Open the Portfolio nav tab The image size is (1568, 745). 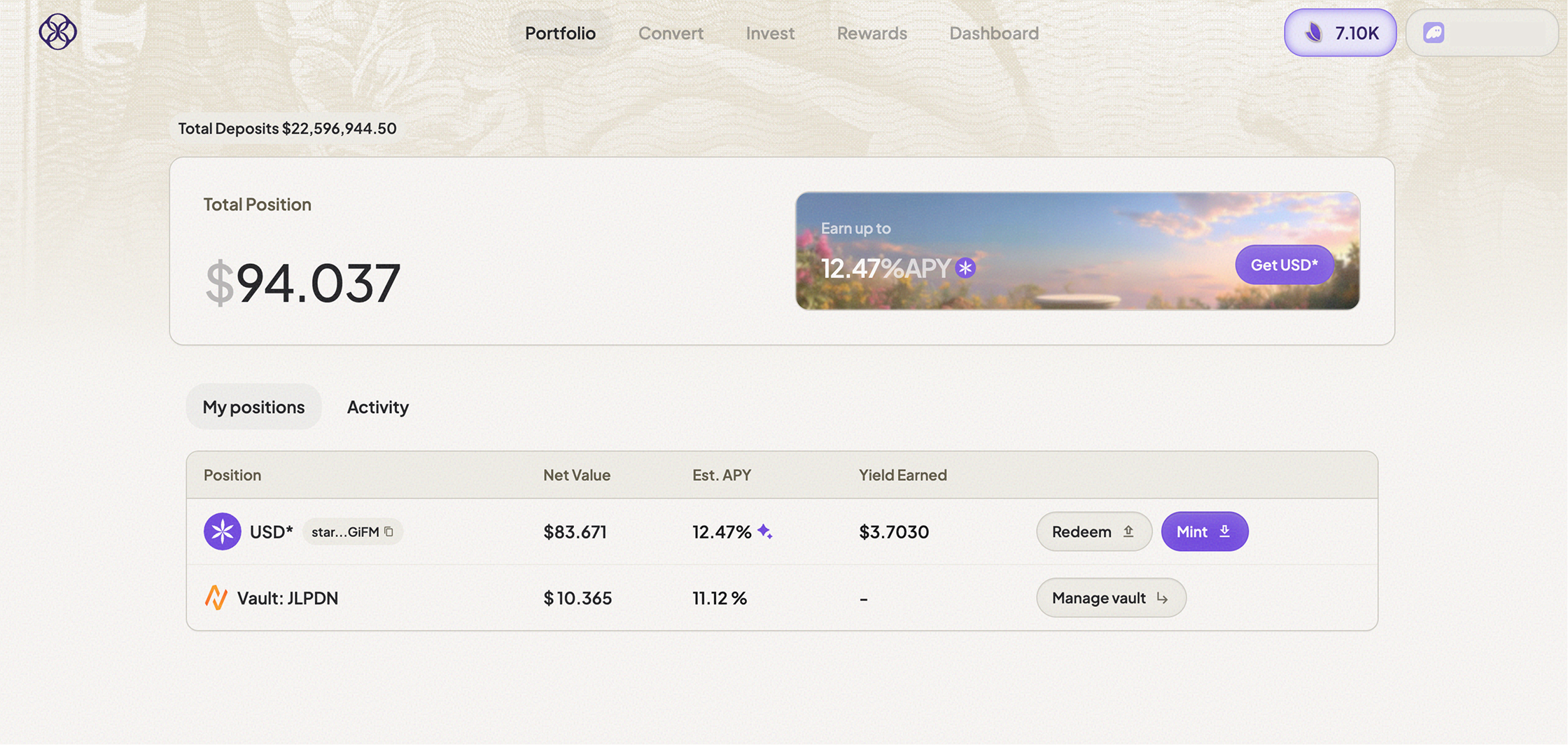[x=560, y=33]
